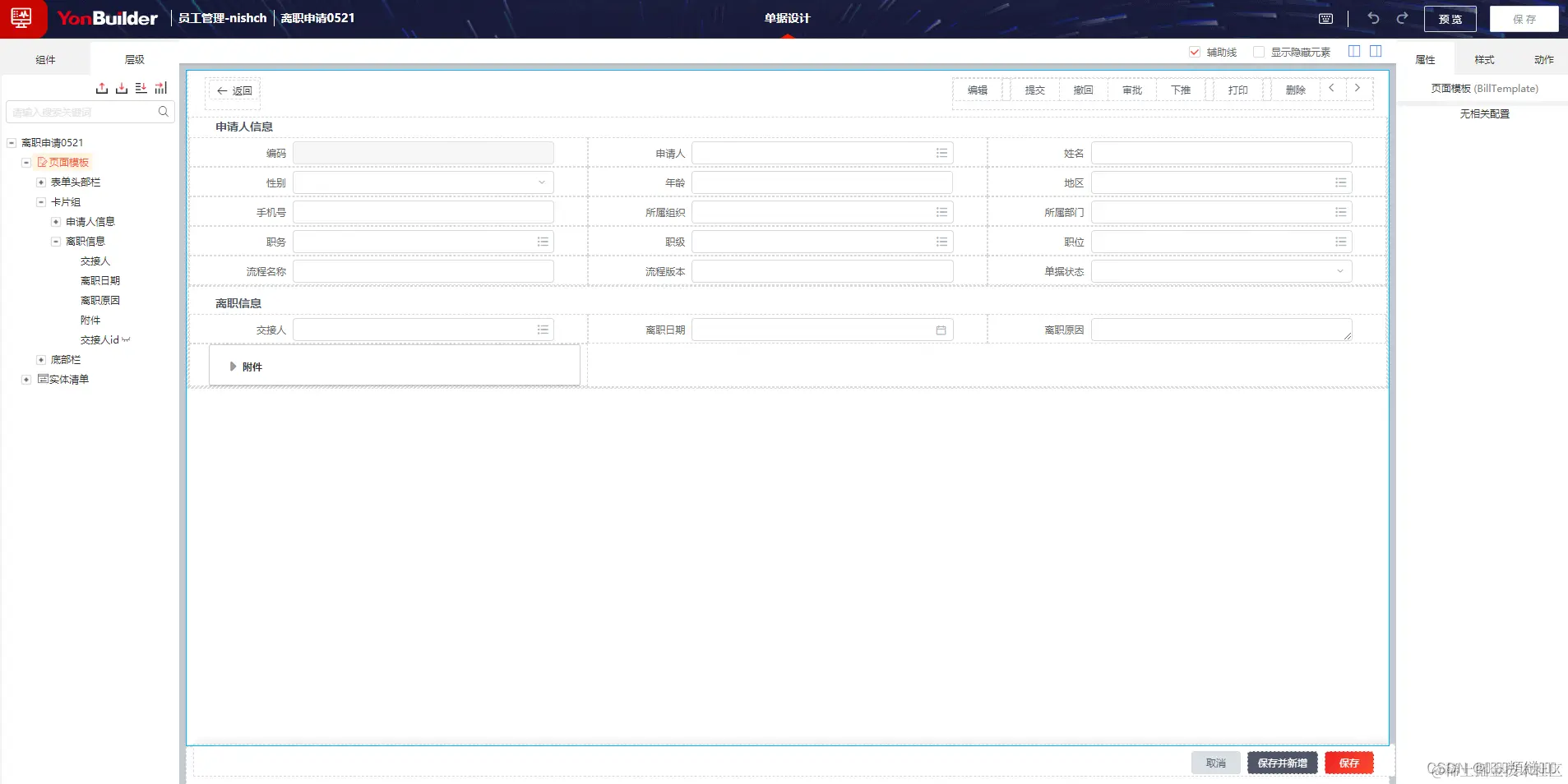This screenshot has width=1568, height=784.
Task: Select 离职日期 in the hierarchy tree
Action: (100, 280)
